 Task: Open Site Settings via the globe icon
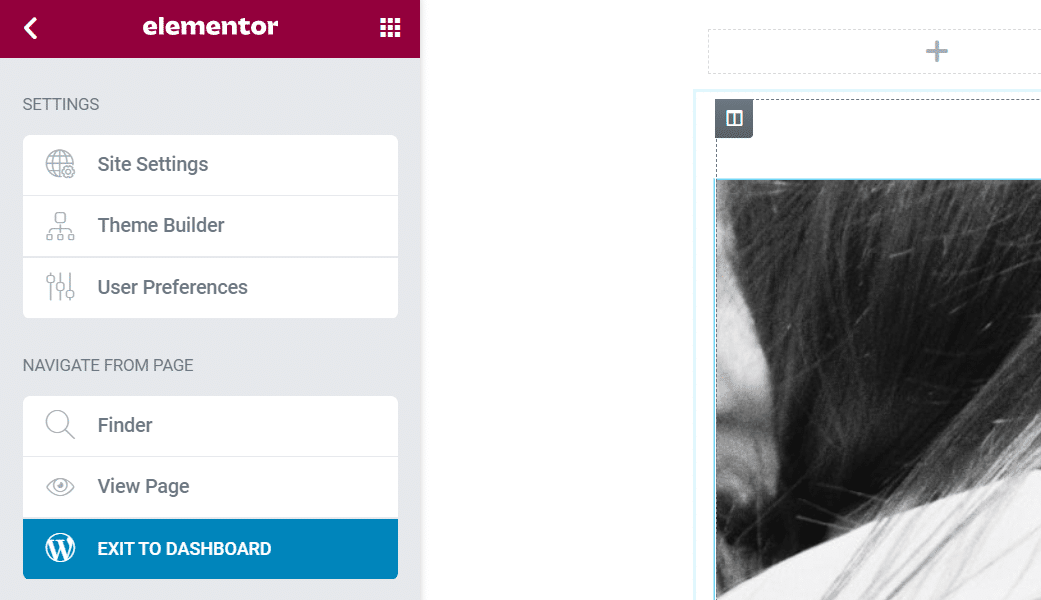[x=60, y=164]
